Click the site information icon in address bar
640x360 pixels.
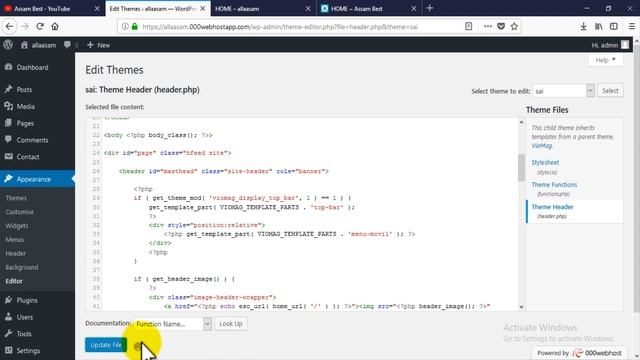(x=125, y=27)
